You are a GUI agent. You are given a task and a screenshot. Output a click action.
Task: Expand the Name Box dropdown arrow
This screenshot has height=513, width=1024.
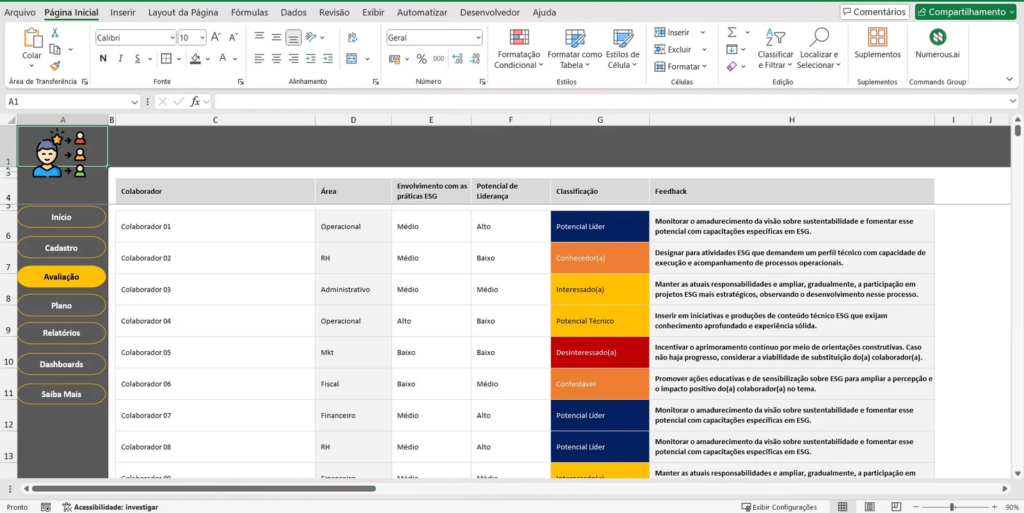tap(134, 102)
